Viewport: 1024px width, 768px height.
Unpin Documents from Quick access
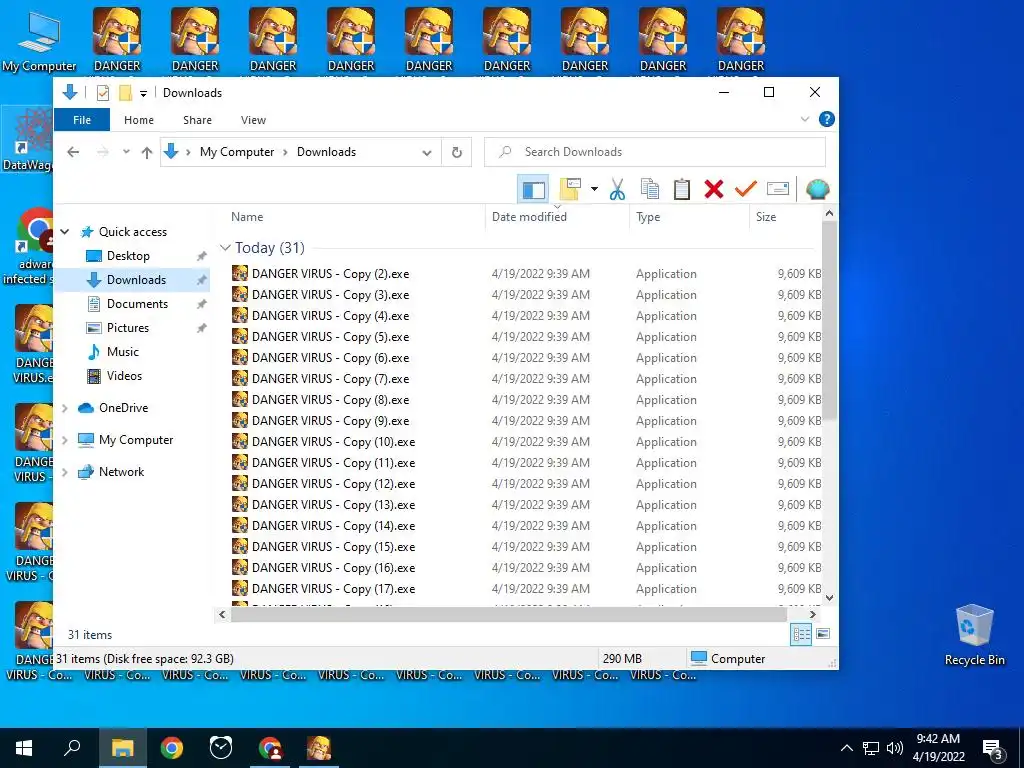point(201,304)
